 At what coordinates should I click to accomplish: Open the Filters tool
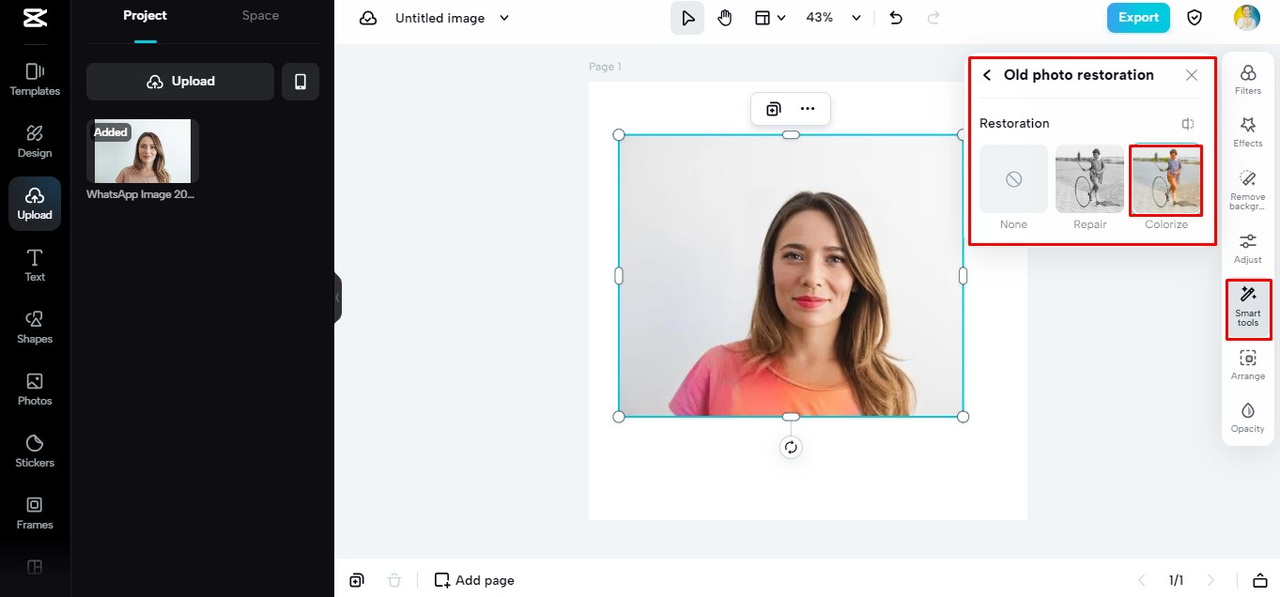[x=1248, y=80]
